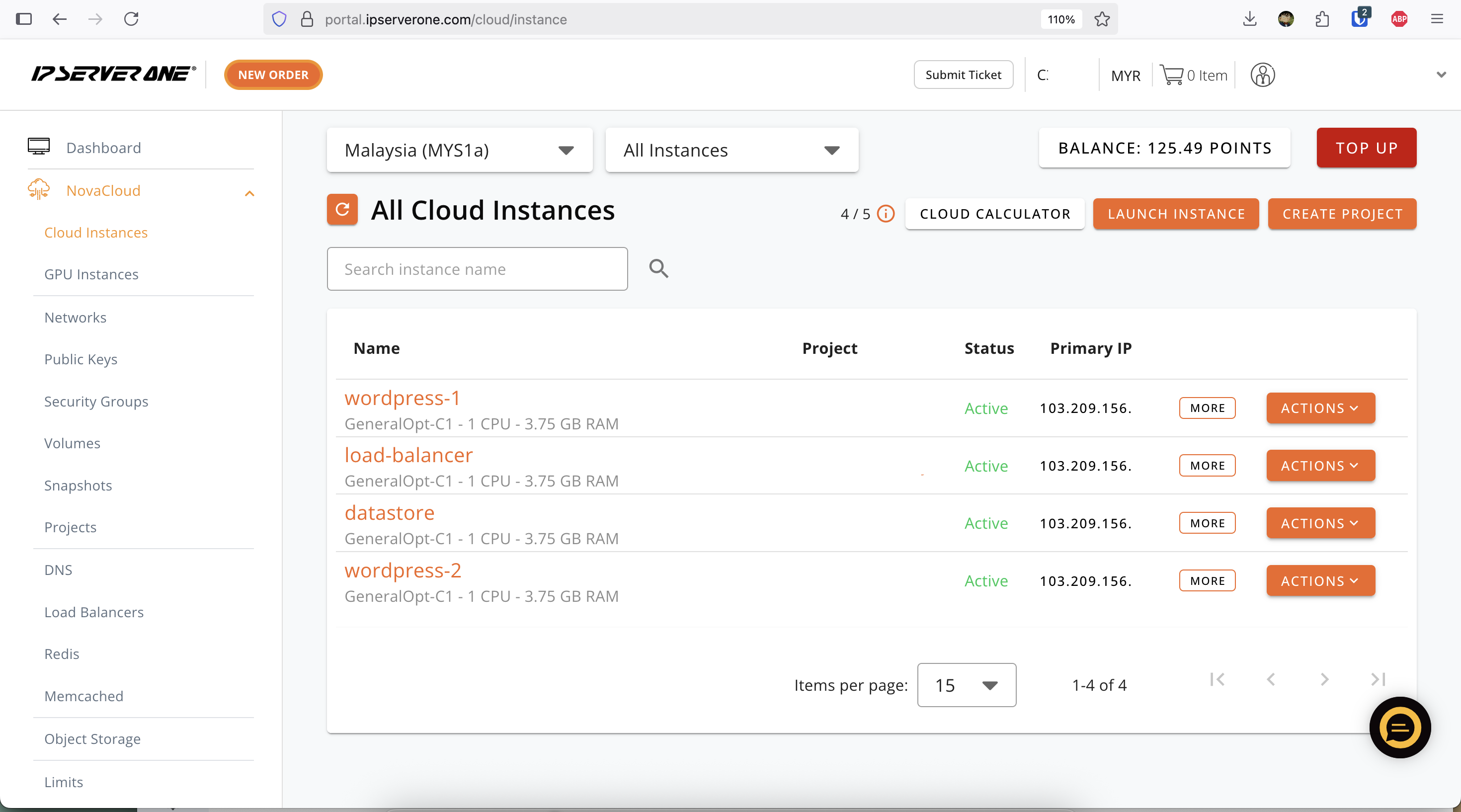Viewport: 1461px width, 812px height.
Task: Open the Volumes section
Action: pyautogui.click(x=73, y=443)
